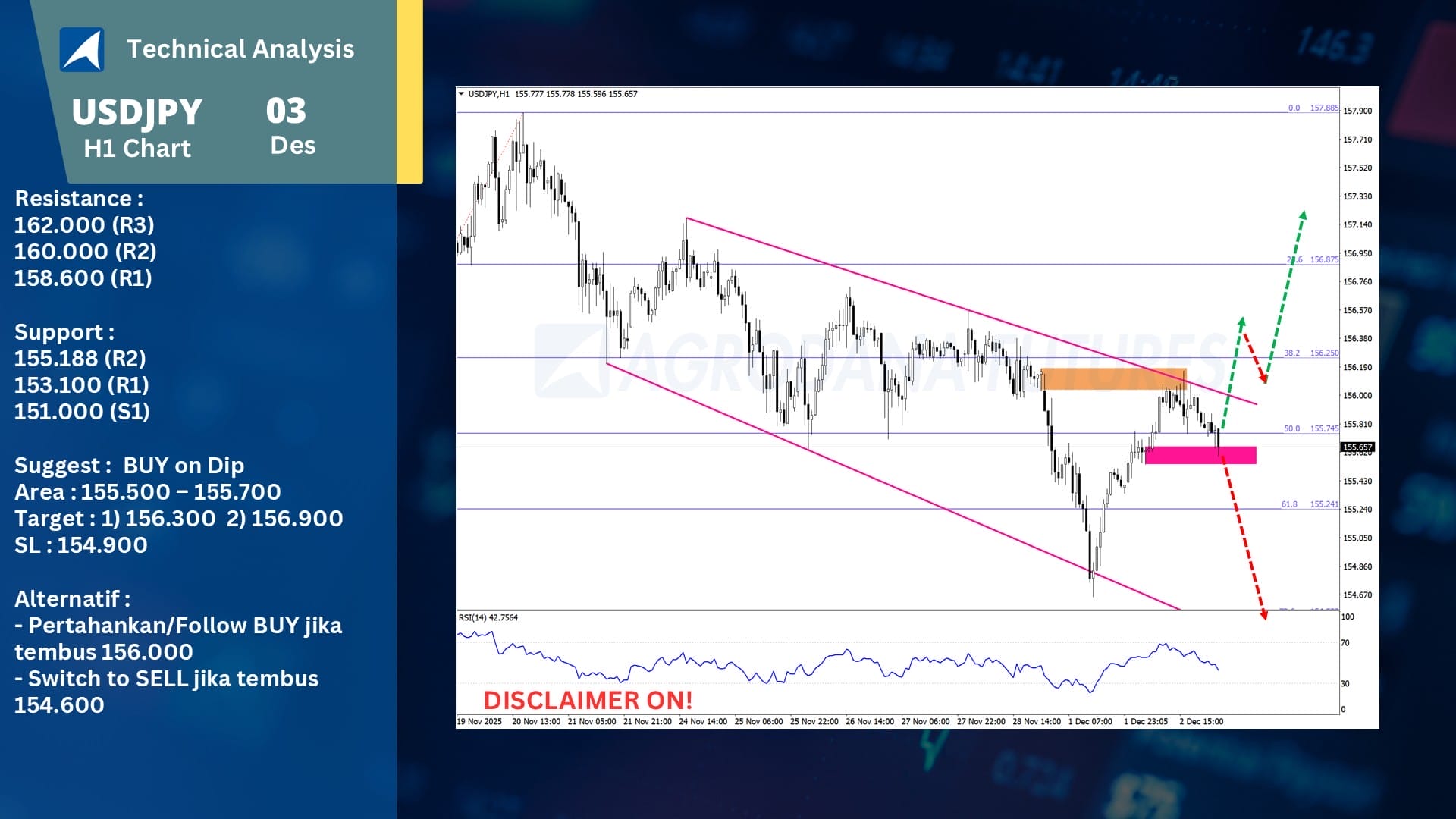Click the 'DISCLAIMER ON!' text
Viewport: 1456px width, 819px height.
[588, 700]
